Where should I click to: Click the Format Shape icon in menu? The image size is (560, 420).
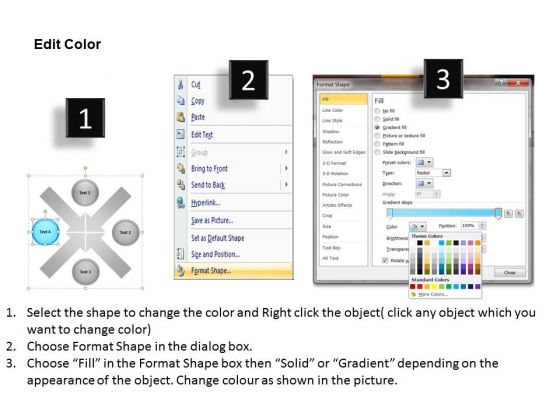tap(181, 271)
